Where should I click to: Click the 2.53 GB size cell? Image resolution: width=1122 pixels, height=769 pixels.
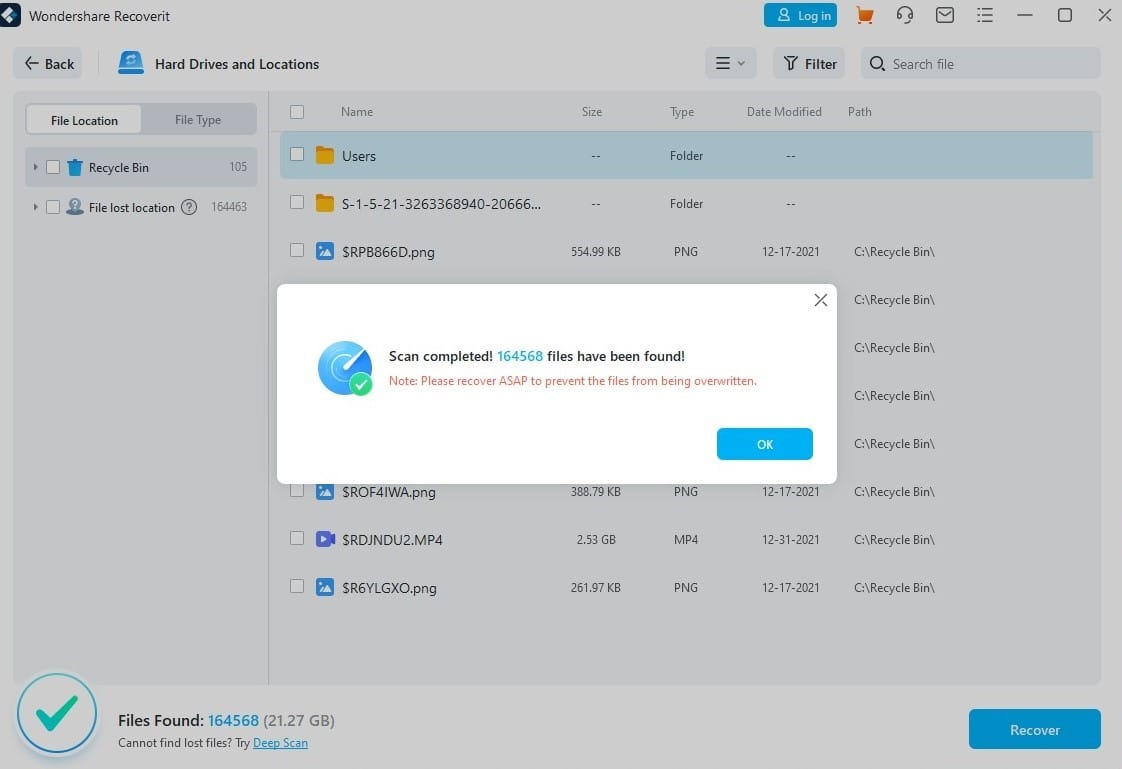pos(595,540)
